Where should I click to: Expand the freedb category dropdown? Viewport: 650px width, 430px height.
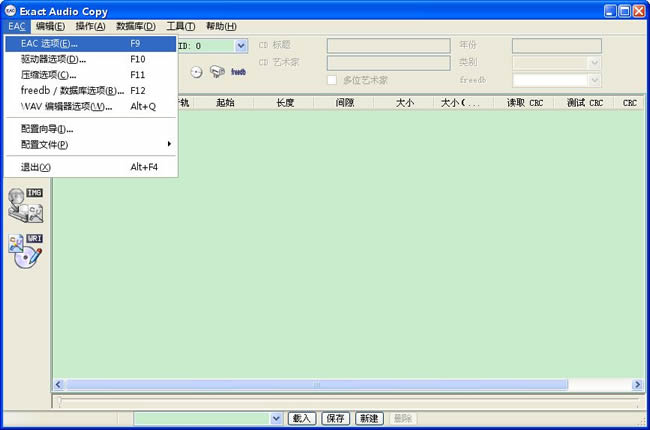pos(594,80)
